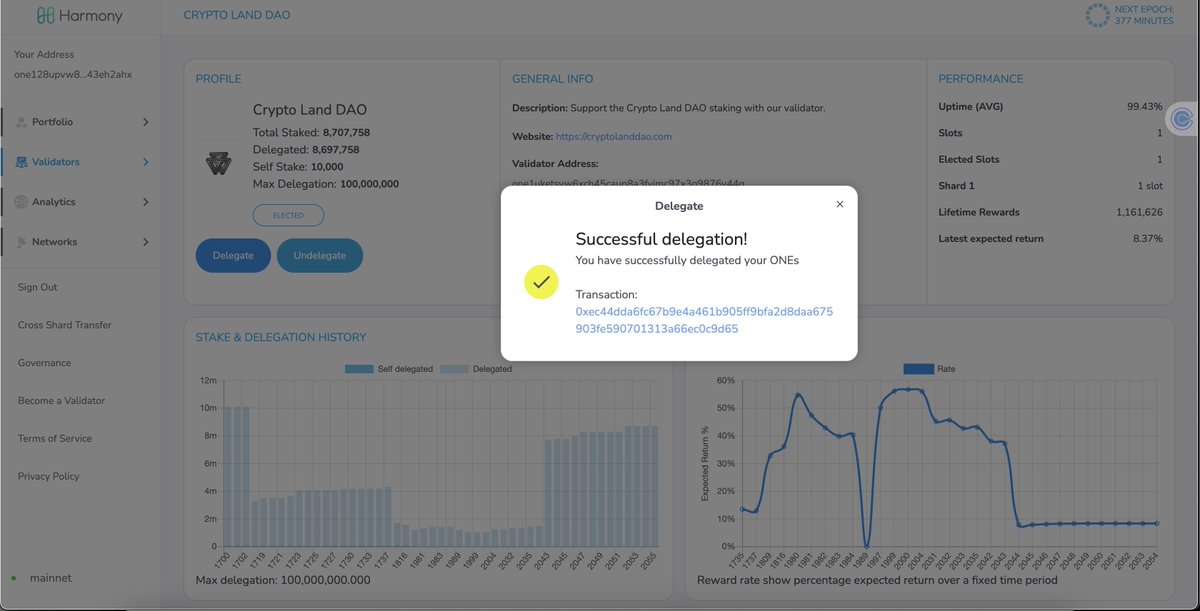Open Cross Shard Transfer

click(65, 325)
